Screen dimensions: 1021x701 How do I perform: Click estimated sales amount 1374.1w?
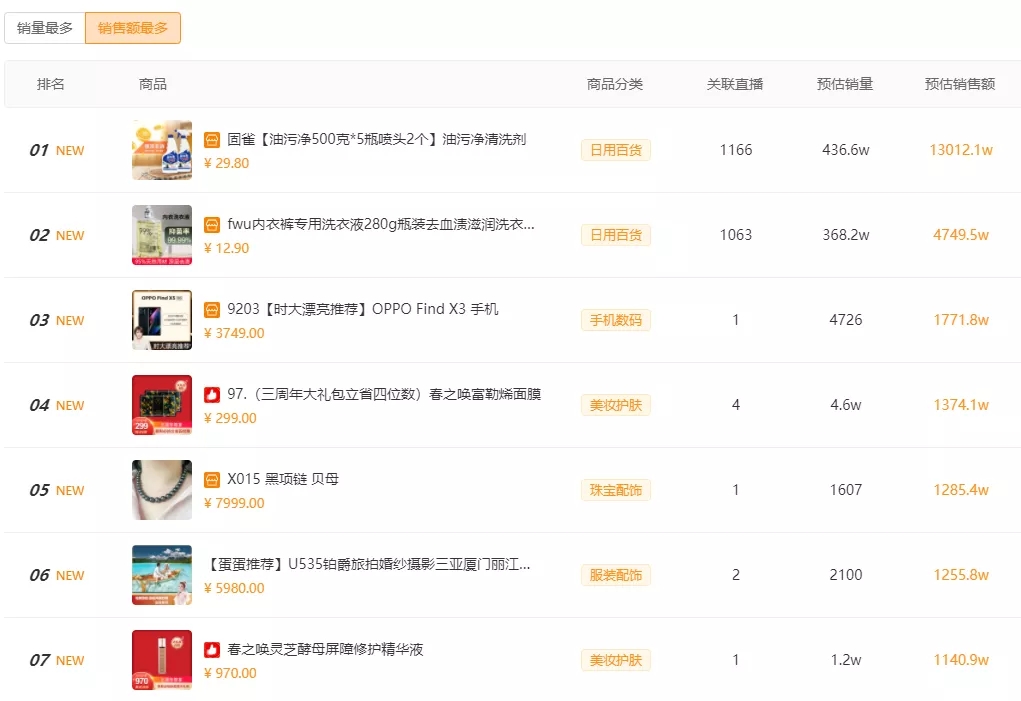pyautogui.click(x=961, y=405)
